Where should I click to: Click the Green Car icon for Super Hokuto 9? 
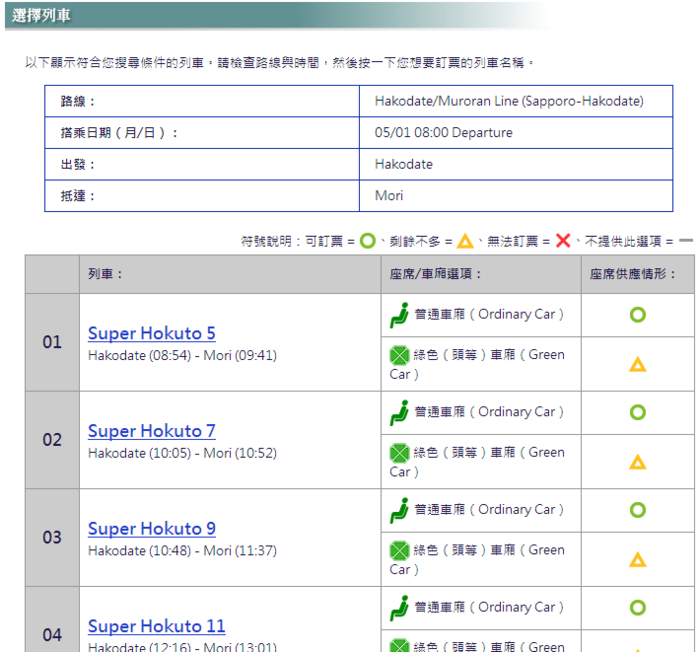[x=400, y=550]
